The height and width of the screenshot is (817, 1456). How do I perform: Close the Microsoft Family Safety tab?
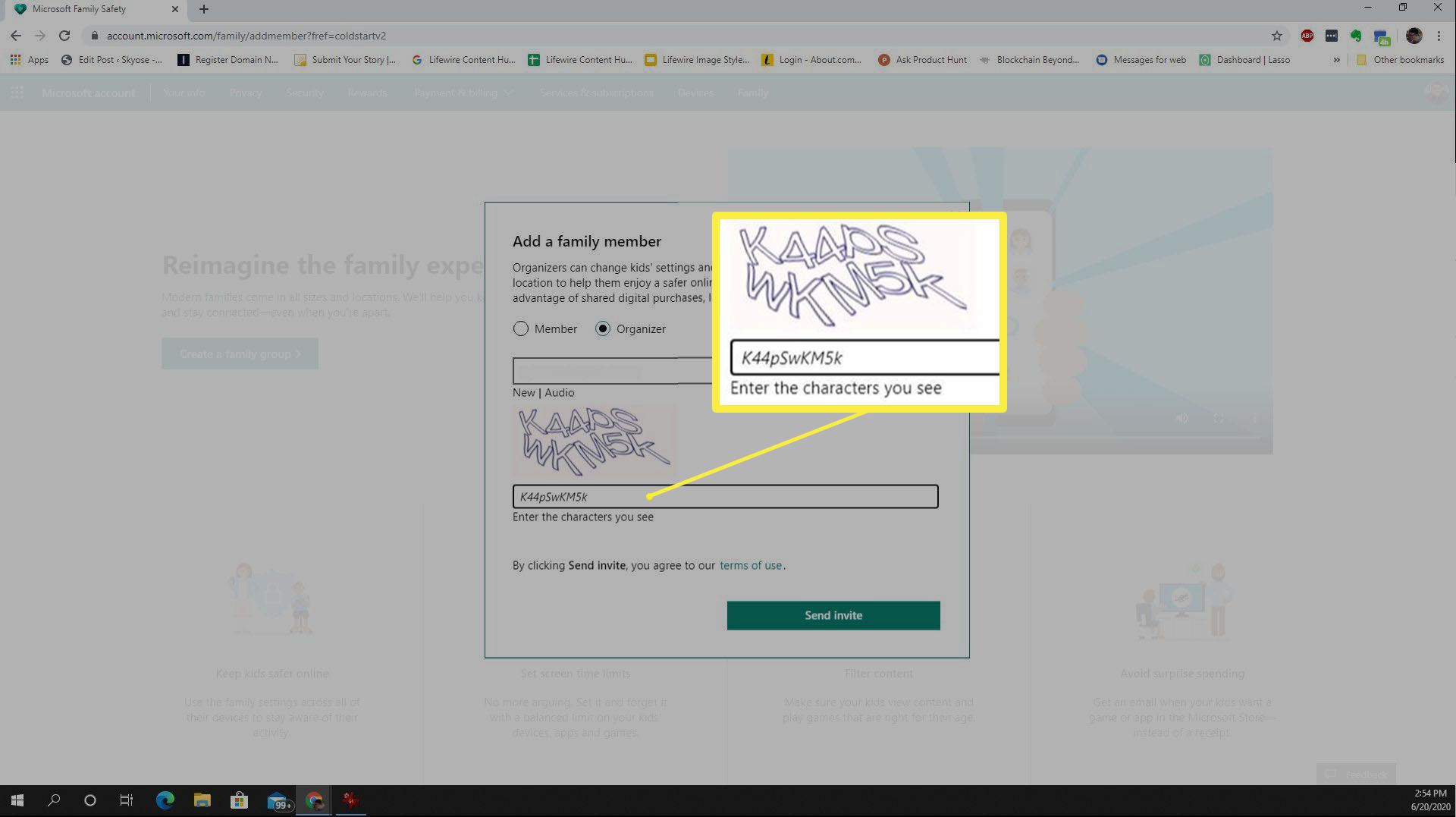[175, 9]
